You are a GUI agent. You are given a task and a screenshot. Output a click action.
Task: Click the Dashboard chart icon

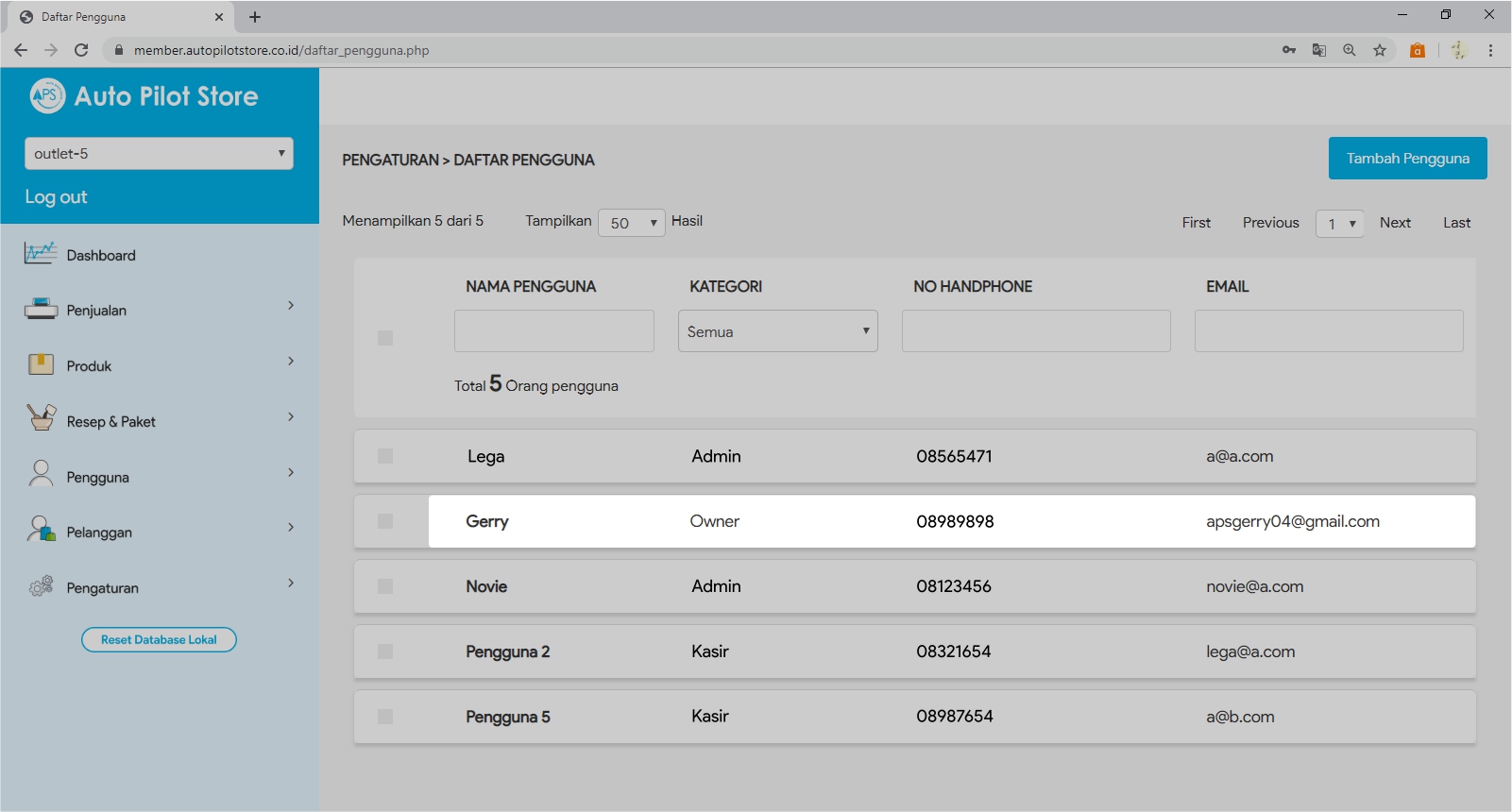[x=41, y=254]
